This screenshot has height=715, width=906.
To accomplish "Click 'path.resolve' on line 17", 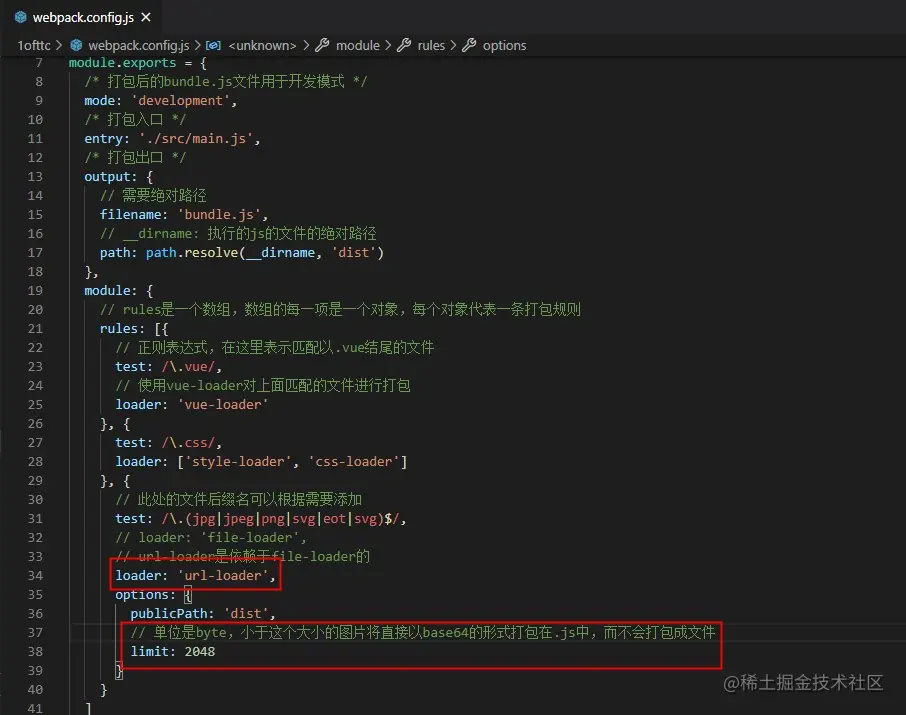I will coord(192,253).
